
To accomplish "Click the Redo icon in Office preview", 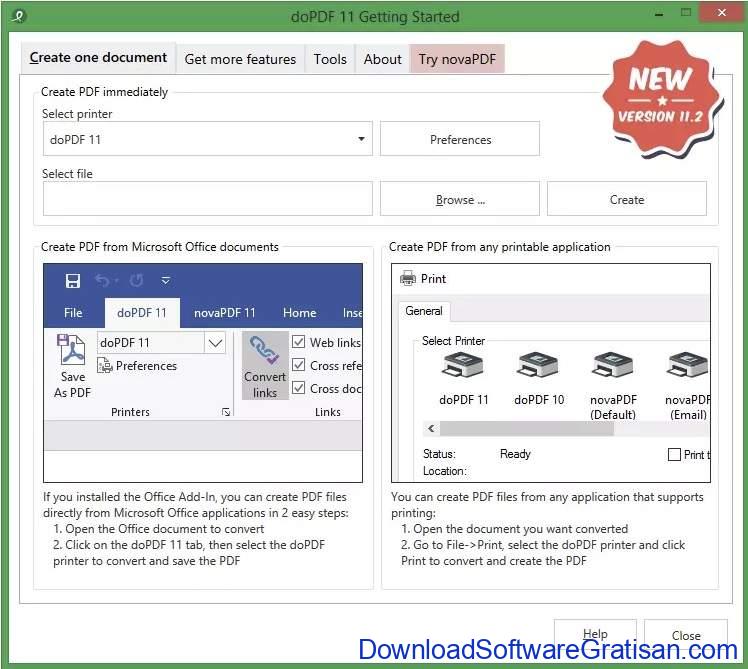I will 136,281.
